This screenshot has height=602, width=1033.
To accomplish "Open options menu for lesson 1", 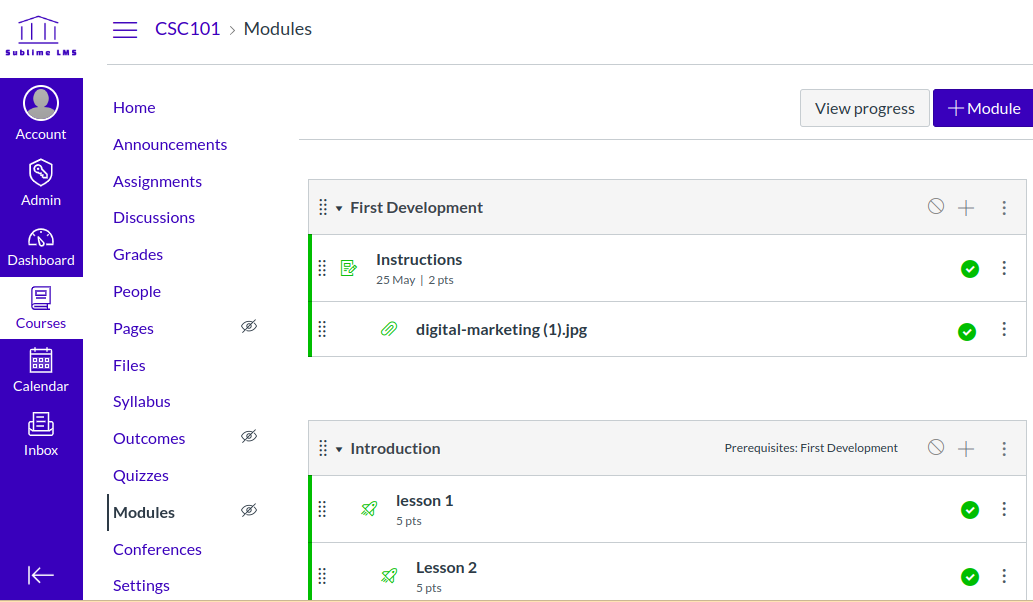I will 1004,510.
